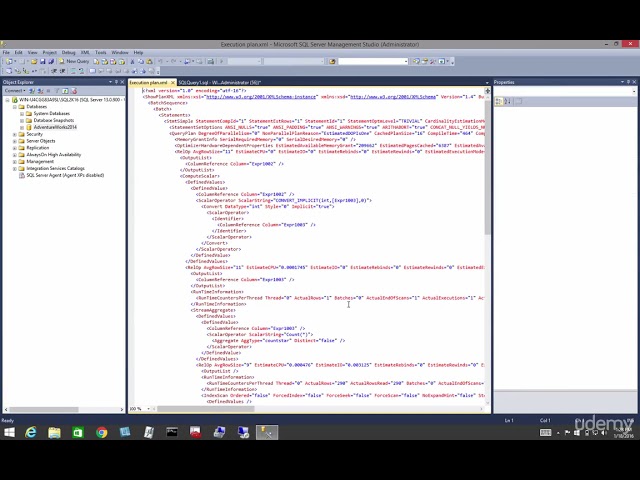Click the editor vertical scrollbar thumb

click(487, 167)
